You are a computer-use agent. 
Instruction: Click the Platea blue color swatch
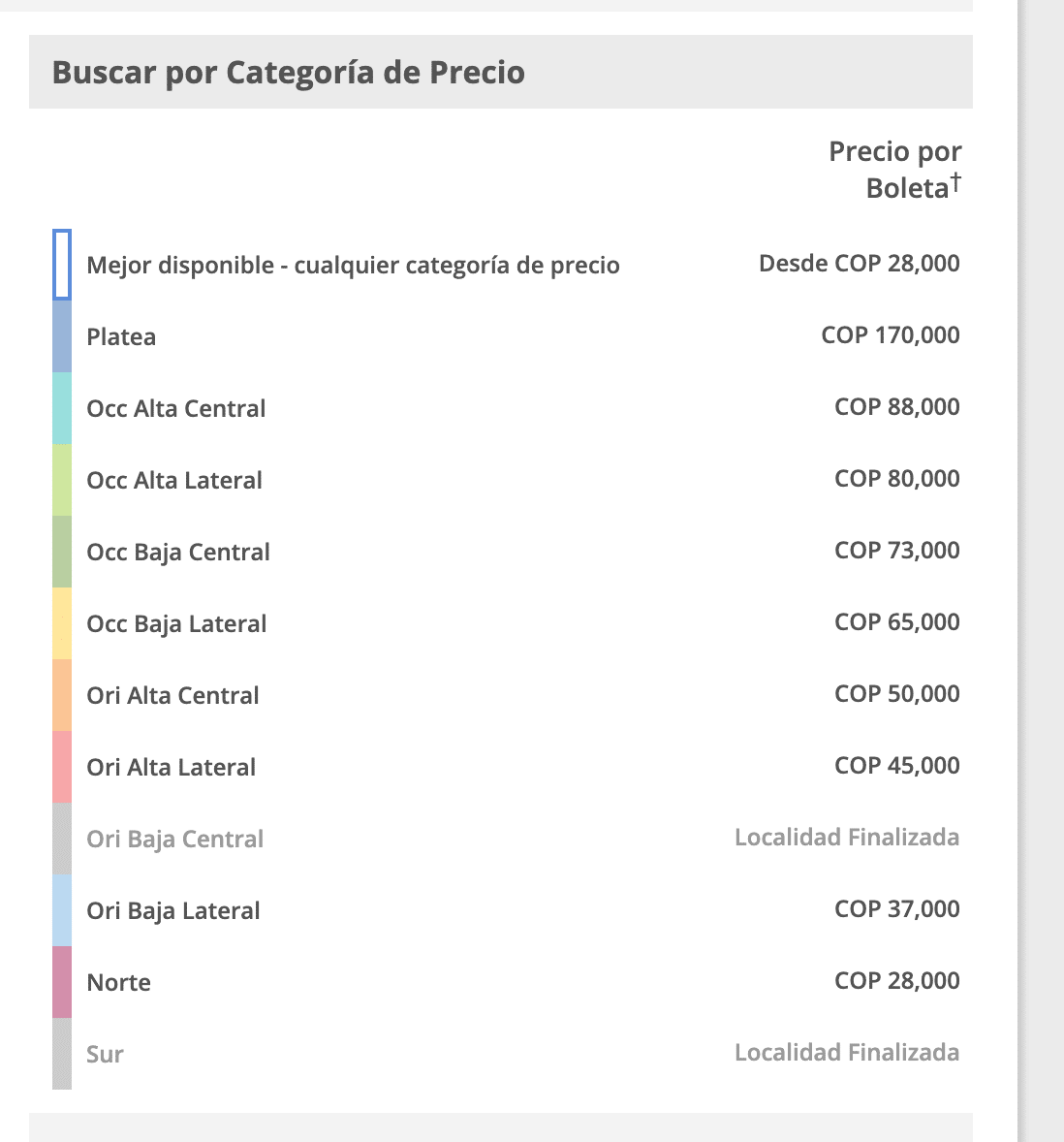62,337
